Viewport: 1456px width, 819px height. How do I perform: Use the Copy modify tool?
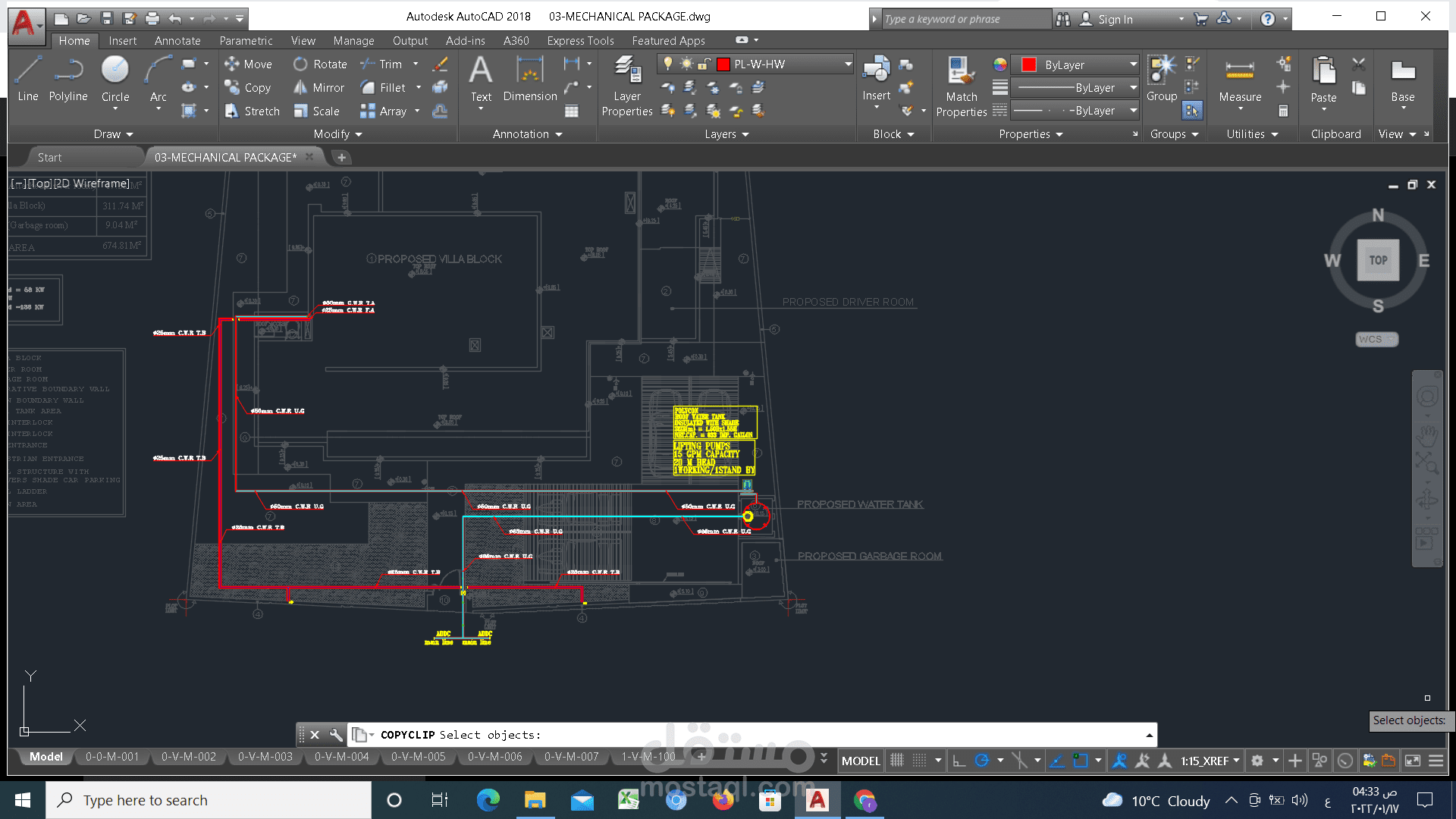(248, 88)
